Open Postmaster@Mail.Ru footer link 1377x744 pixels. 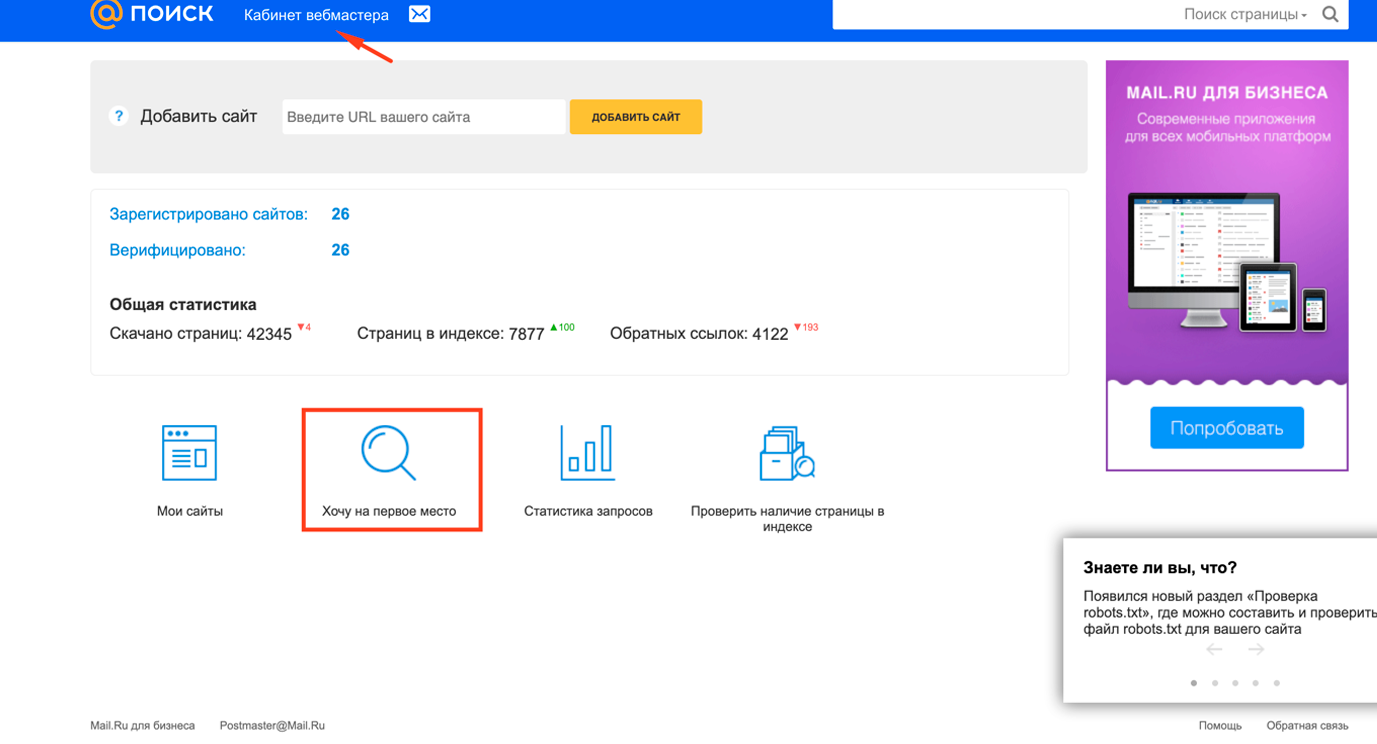click(x=272, y=726)
